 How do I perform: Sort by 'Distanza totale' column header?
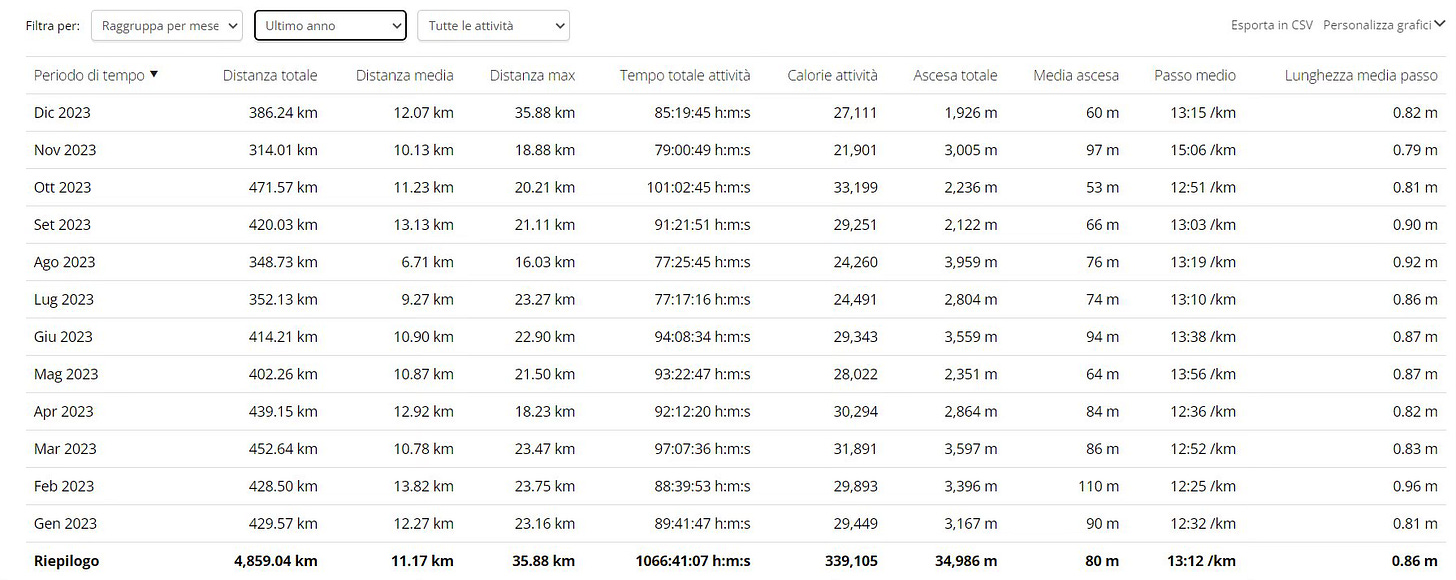pyautogui.click(x=270, y=75)
